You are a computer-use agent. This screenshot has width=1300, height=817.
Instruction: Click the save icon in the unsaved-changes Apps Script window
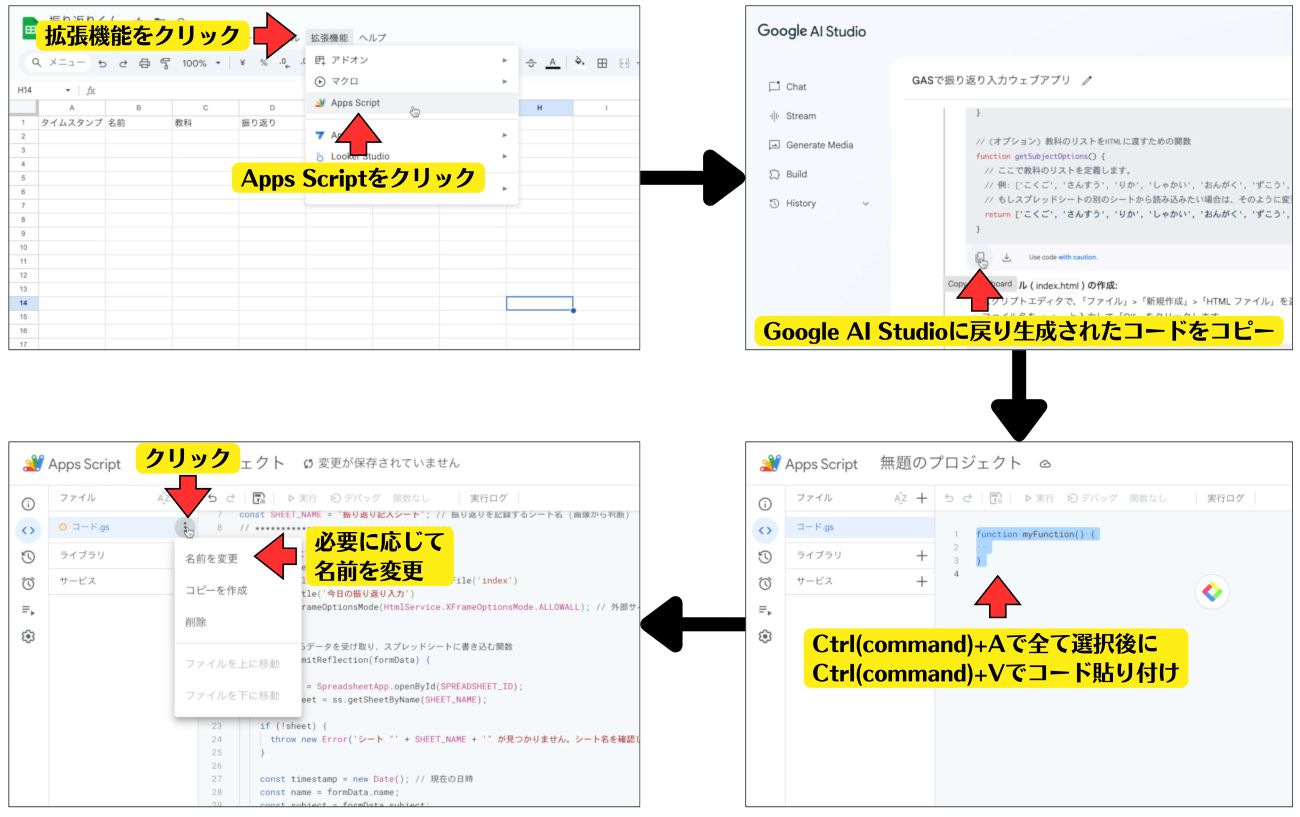click(x=258, y=497)
